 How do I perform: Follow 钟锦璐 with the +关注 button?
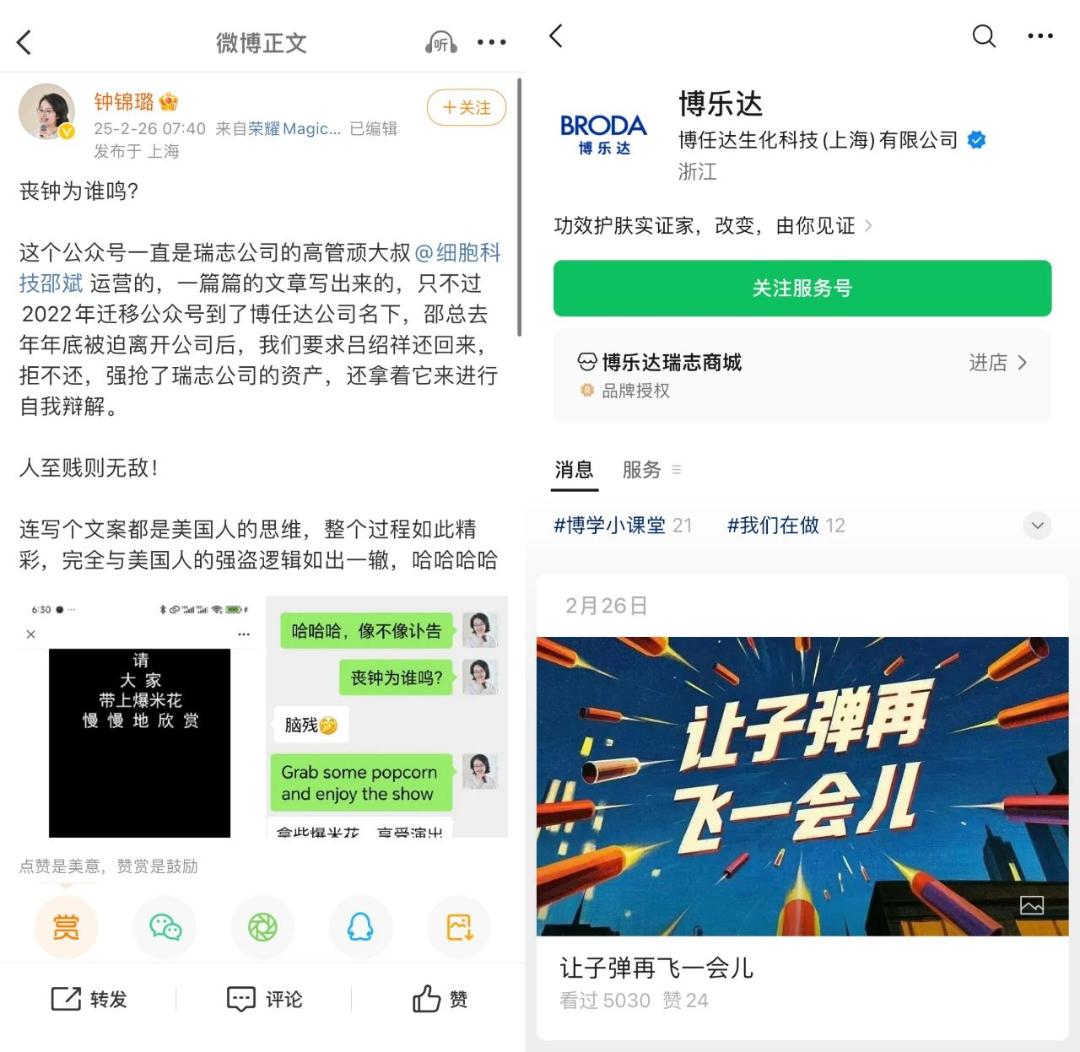point(466,107)
